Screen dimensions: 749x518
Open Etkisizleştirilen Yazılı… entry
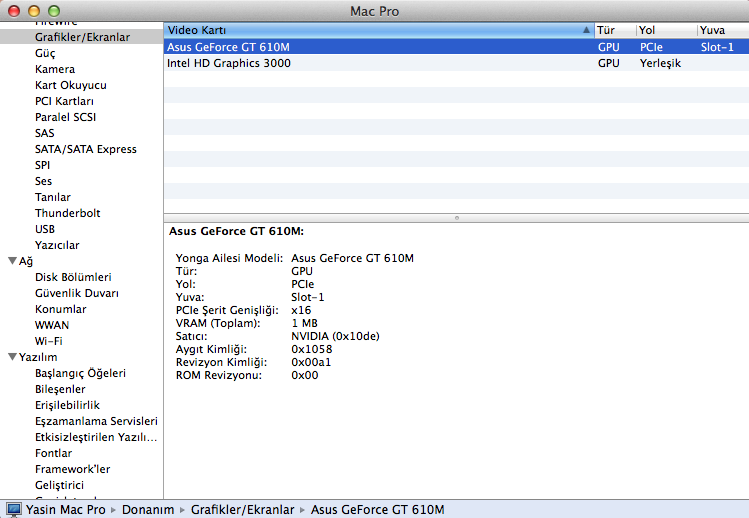click(x=96, y=437)
